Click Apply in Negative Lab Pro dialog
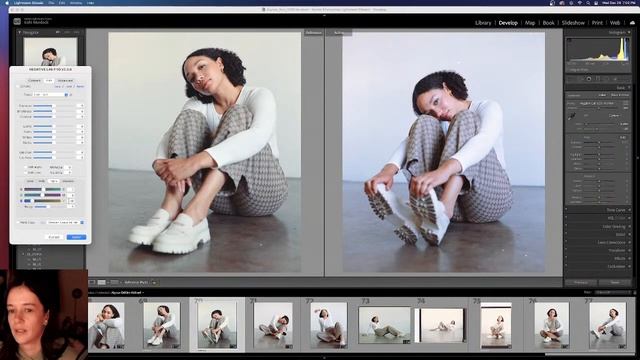The height and width of the screenshot is (360, 640). 76,237
